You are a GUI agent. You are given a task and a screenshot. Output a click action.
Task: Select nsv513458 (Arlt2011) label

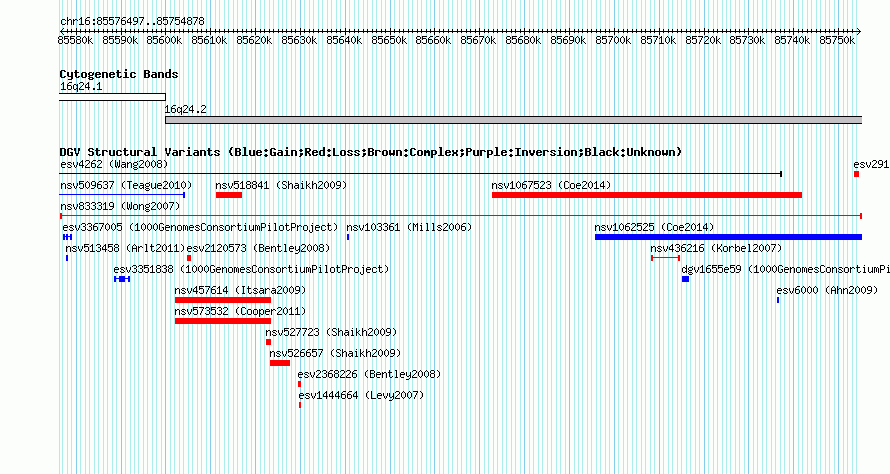[x=125, y=249]
